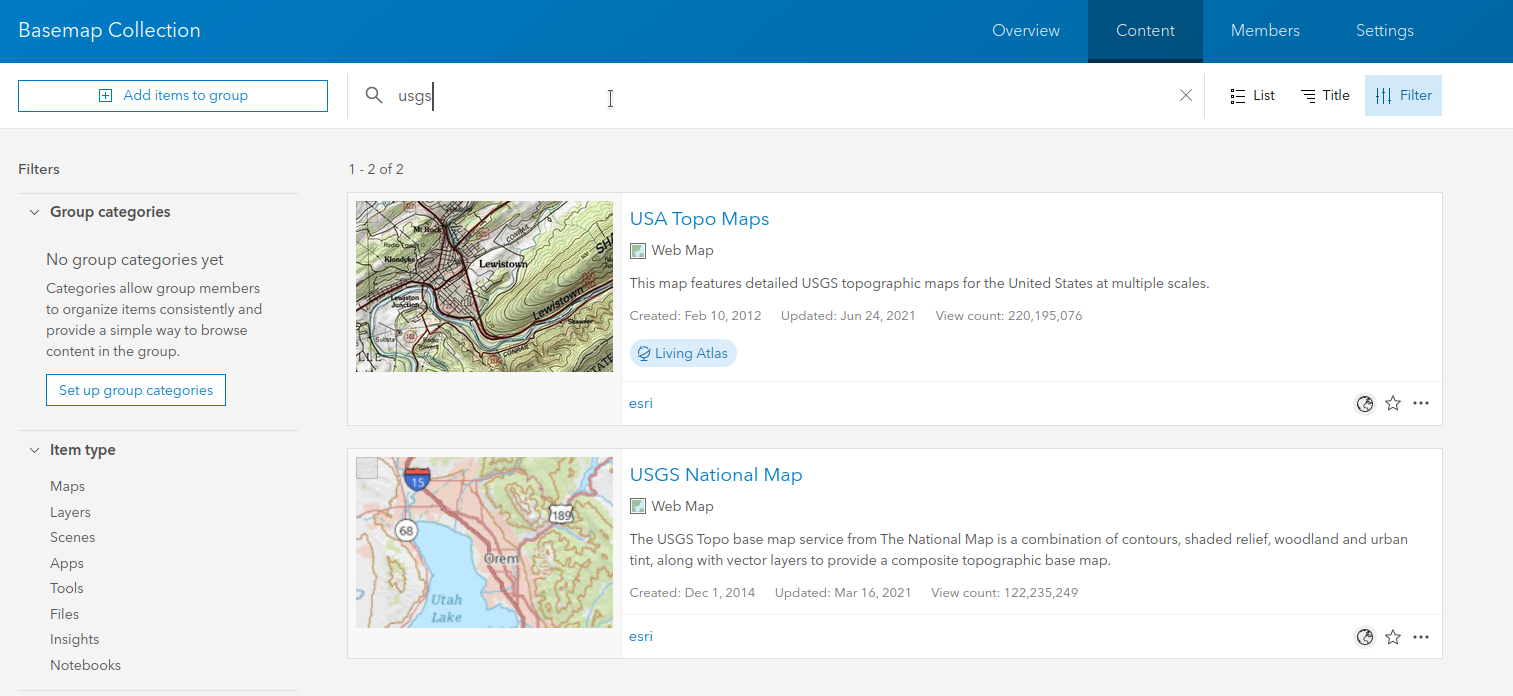1513x696 pixels.
Task: Switch to the Members tab
Action: tap(1265, 31)
